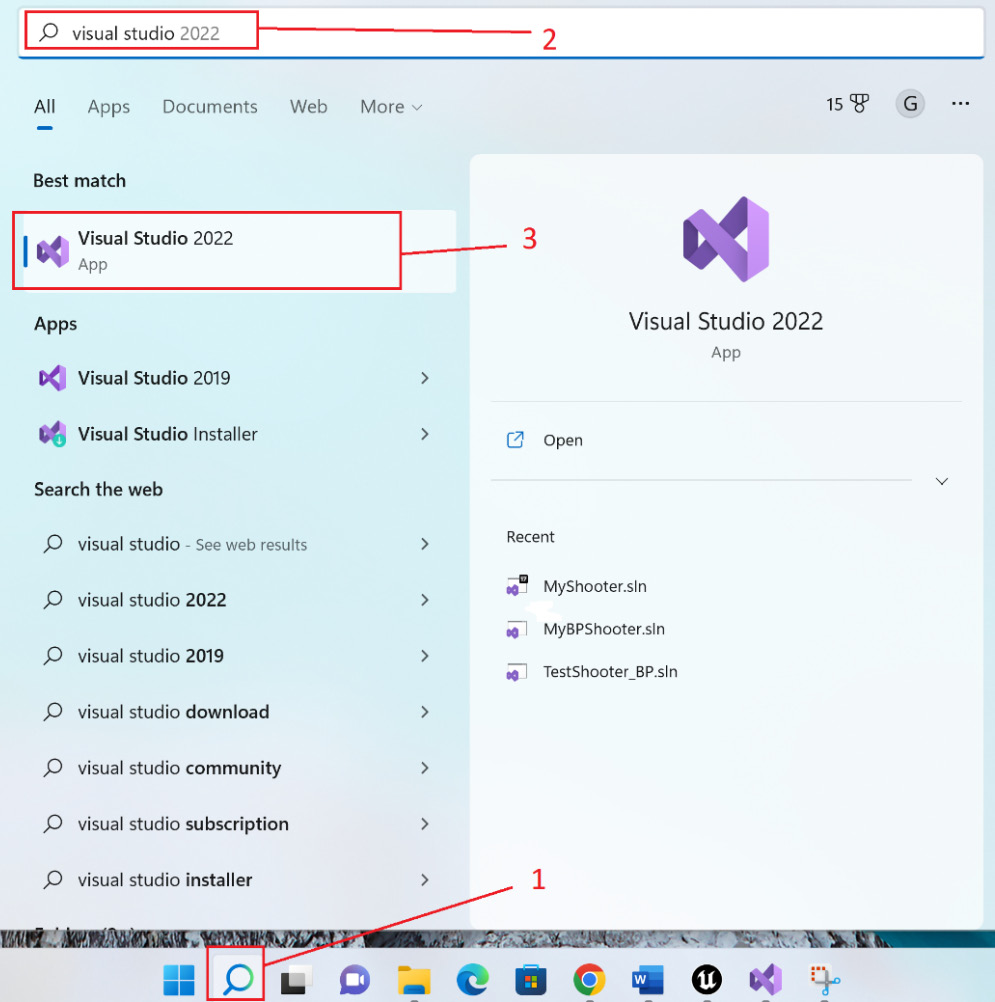Click the search text box
Viewport: 995px width, 1002px height.
click(501, 33)
